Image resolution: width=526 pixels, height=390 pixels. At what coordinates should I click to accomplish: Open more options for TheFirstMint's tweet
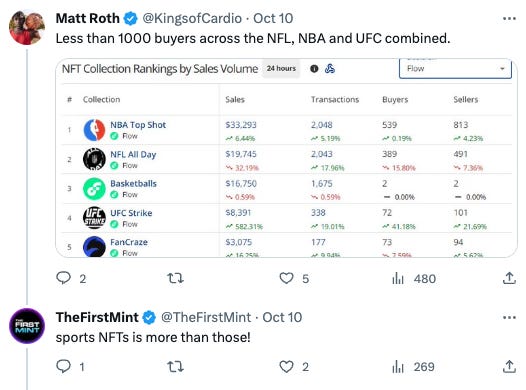click(x=509, y=317)
